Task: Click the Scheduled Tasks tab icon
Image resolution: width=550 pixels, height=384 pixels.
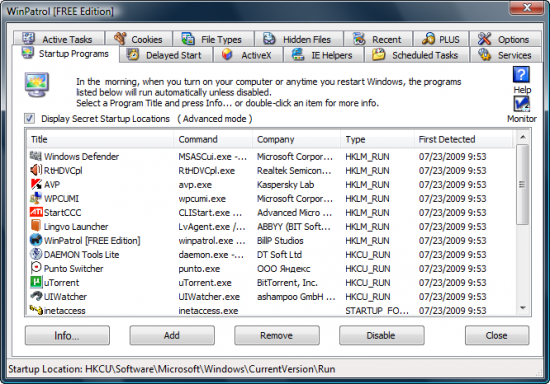Action: click(x=378, y=54)
